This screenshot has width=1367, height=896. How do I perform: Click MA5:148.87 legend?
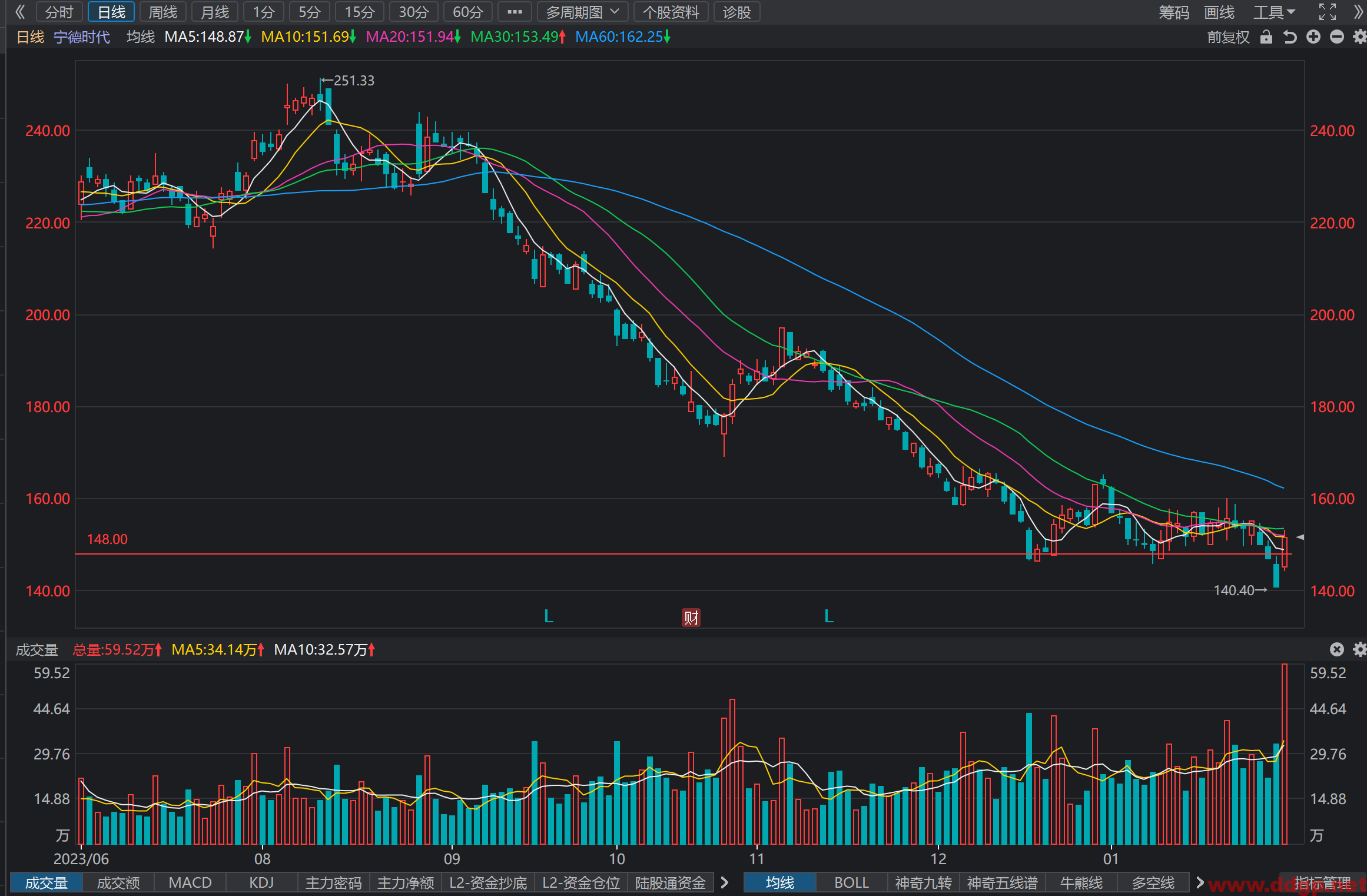tap(208, 37)
